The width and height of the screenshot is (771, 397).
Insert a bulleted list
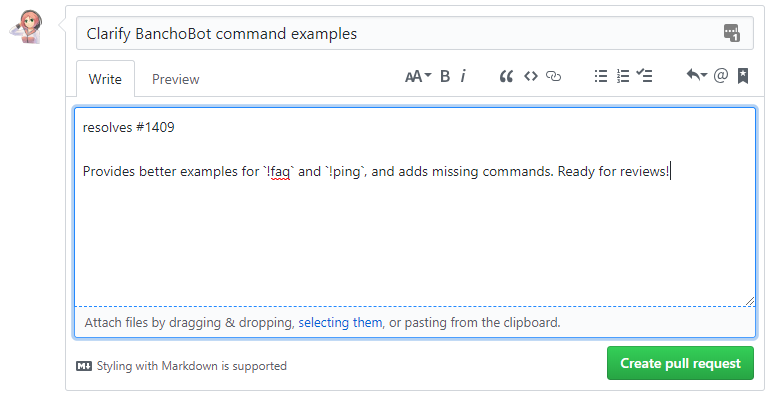click(x=600, y=76)
